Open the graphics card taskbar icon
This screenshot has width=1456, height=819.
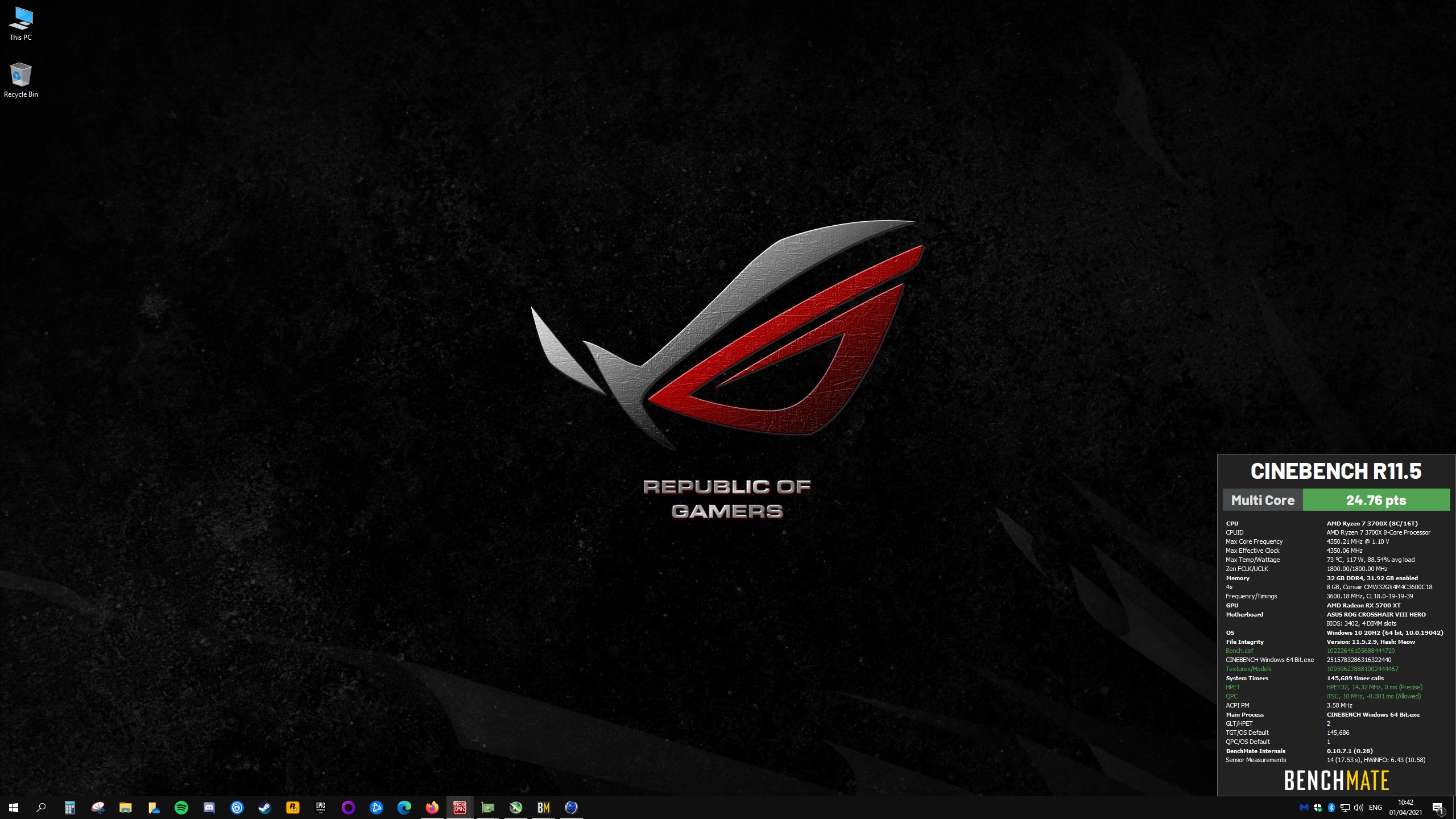pos(488,808)
